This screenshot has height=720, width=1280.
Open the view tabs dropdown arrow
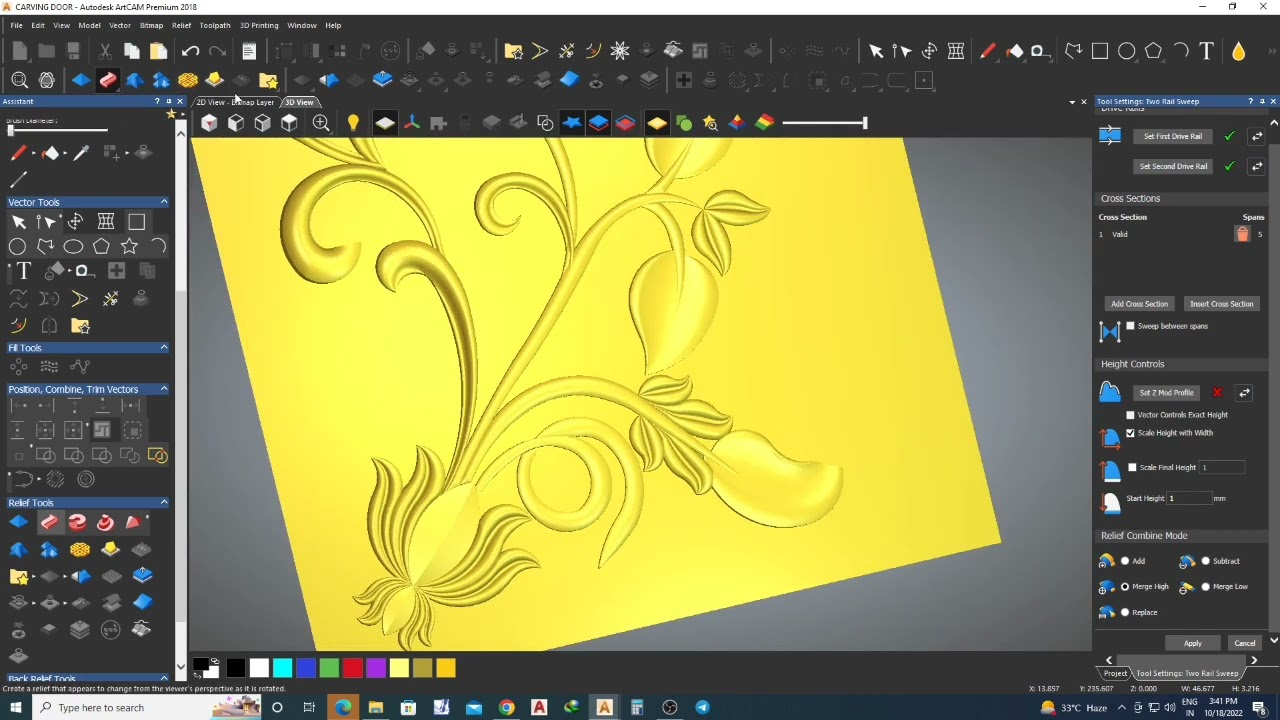(x=1072, y=102)
